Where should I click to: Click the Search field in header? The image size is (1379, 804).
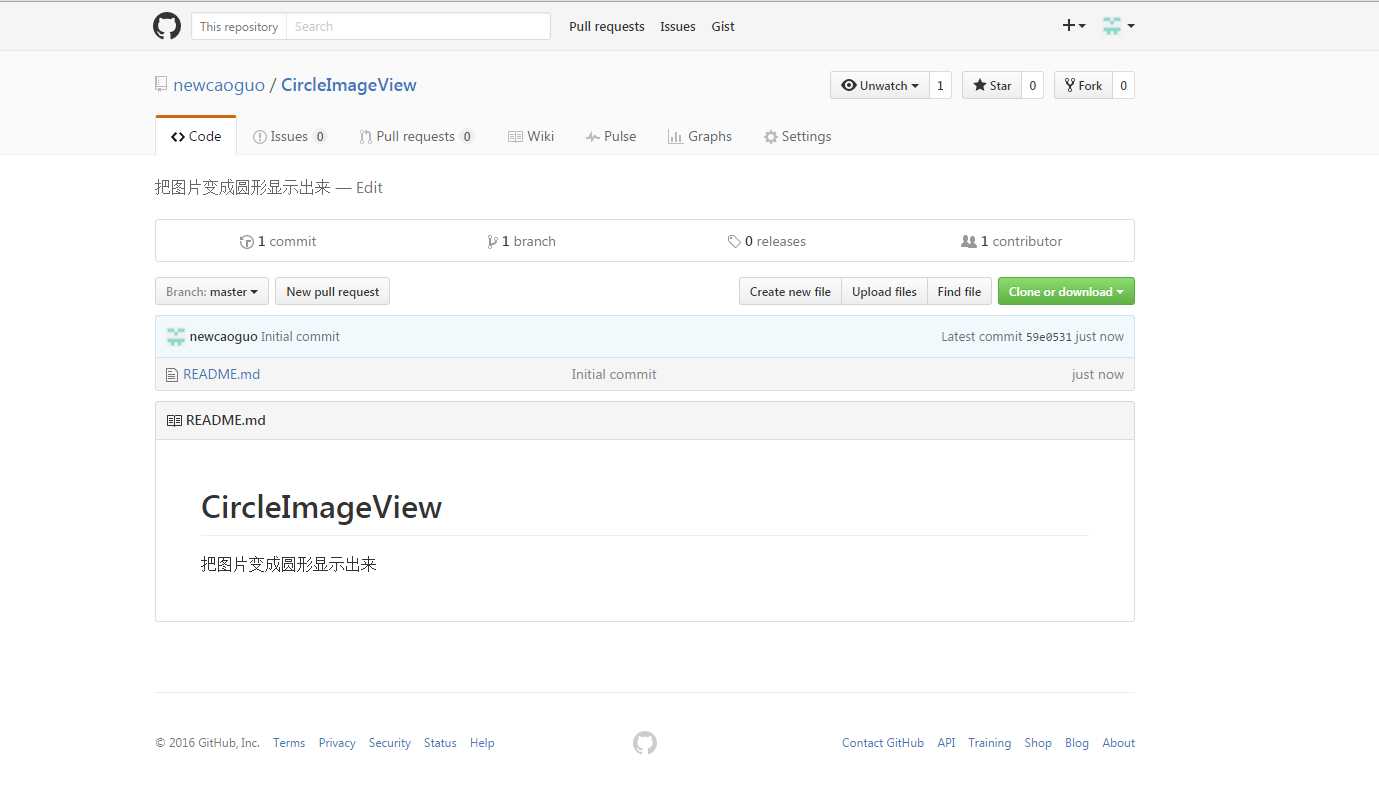coord(418,26)
